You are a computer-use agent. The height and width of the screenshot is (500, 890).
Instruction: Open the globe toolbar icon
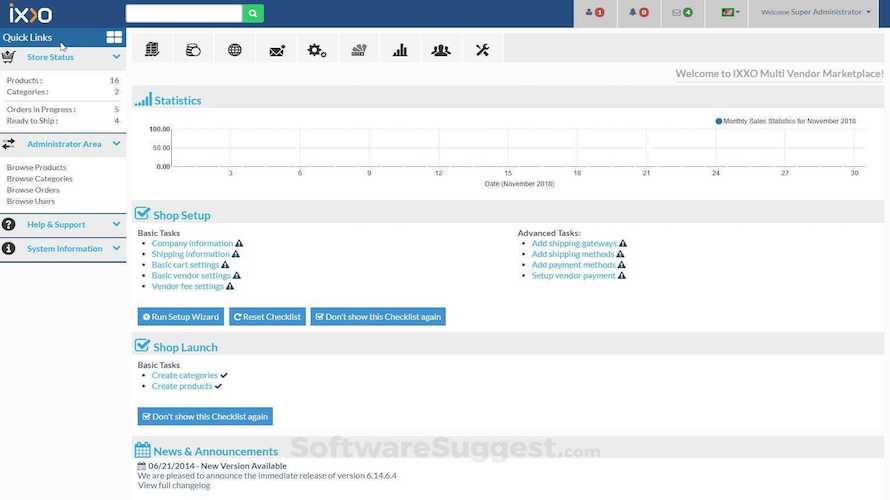pyautogui.click(x=234, y=50)
